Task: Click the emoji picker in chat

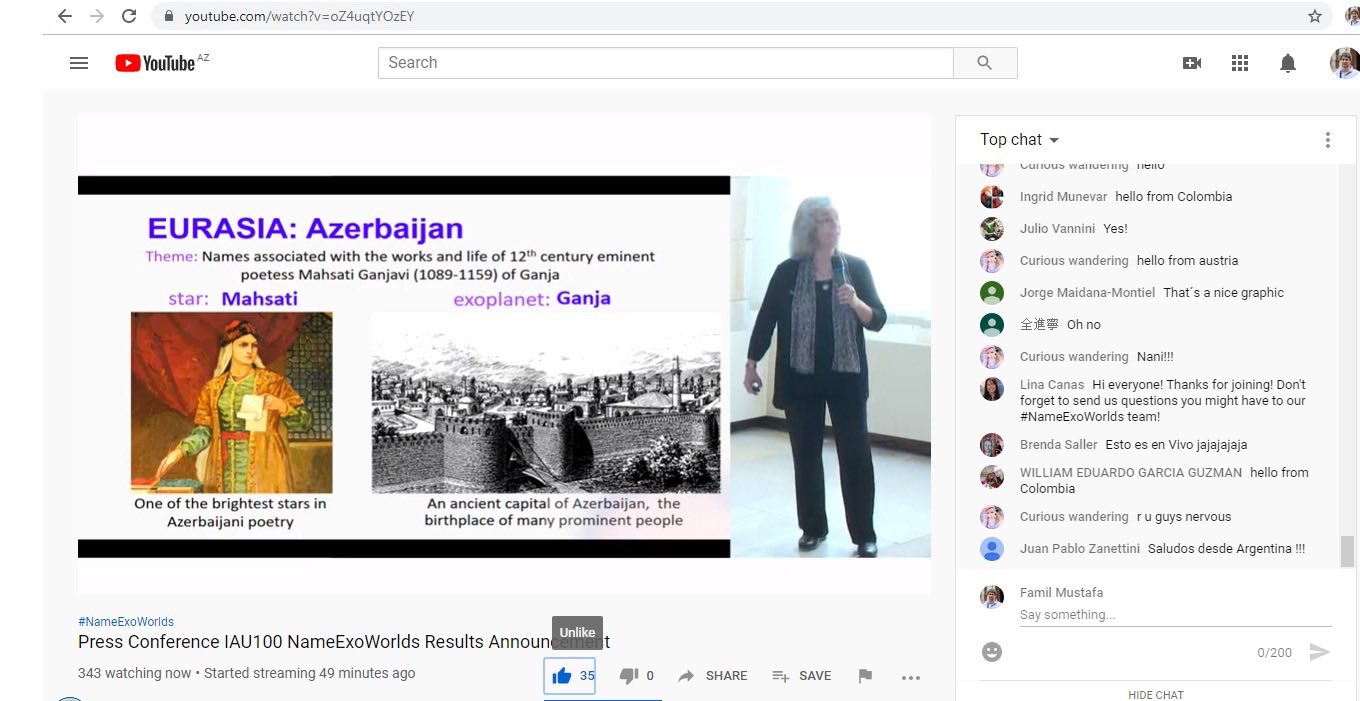Action: (x=991, y=652)
